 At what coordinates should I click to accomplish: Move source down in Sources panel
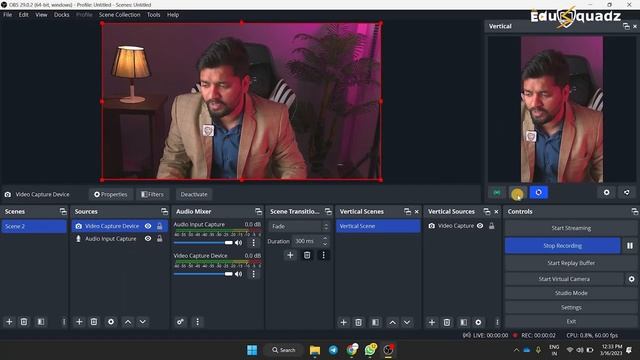[x=142, y=322]
